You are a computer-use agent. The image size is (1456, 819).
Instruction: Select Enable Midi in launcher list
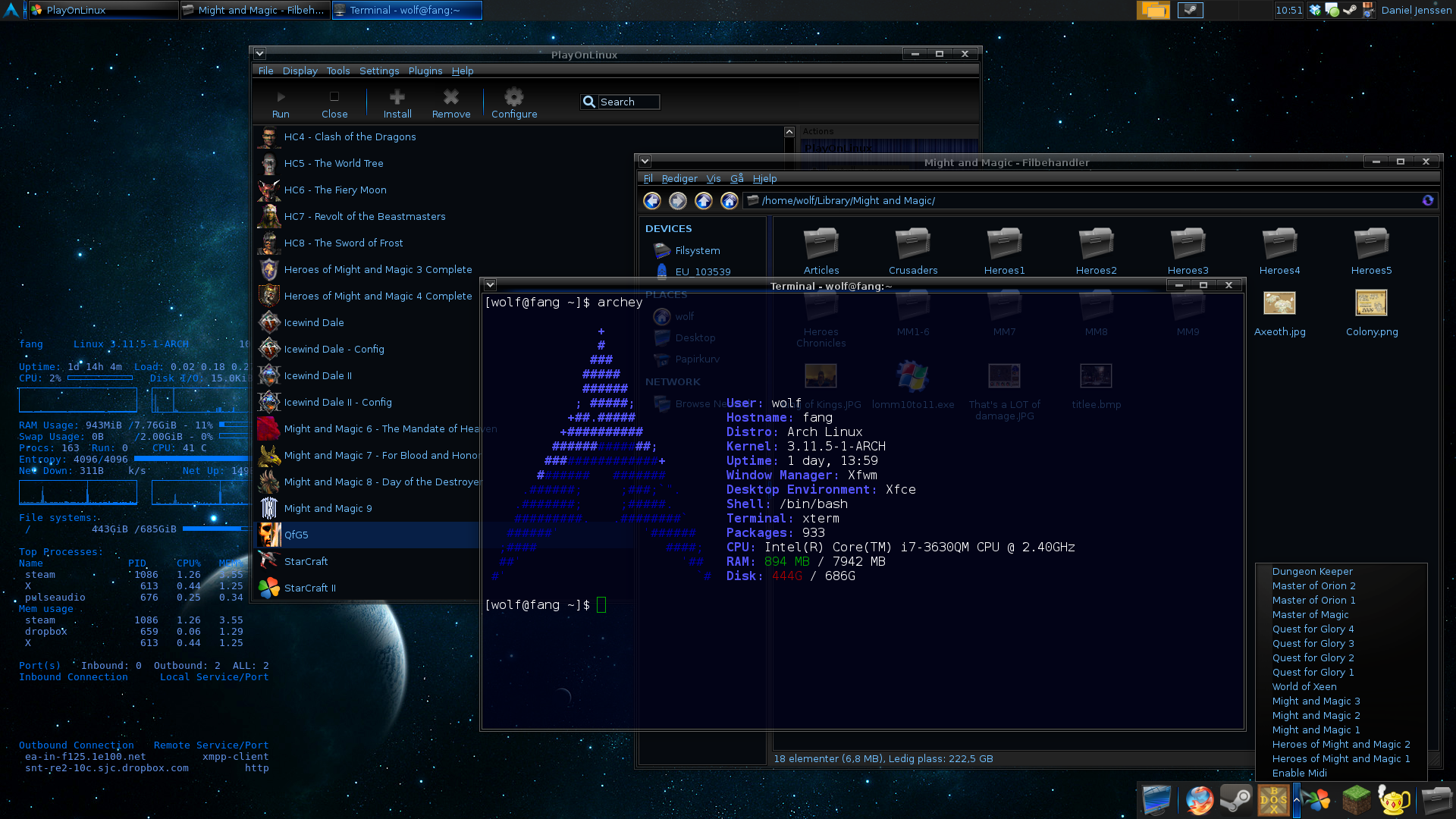tap(1299, 773)
